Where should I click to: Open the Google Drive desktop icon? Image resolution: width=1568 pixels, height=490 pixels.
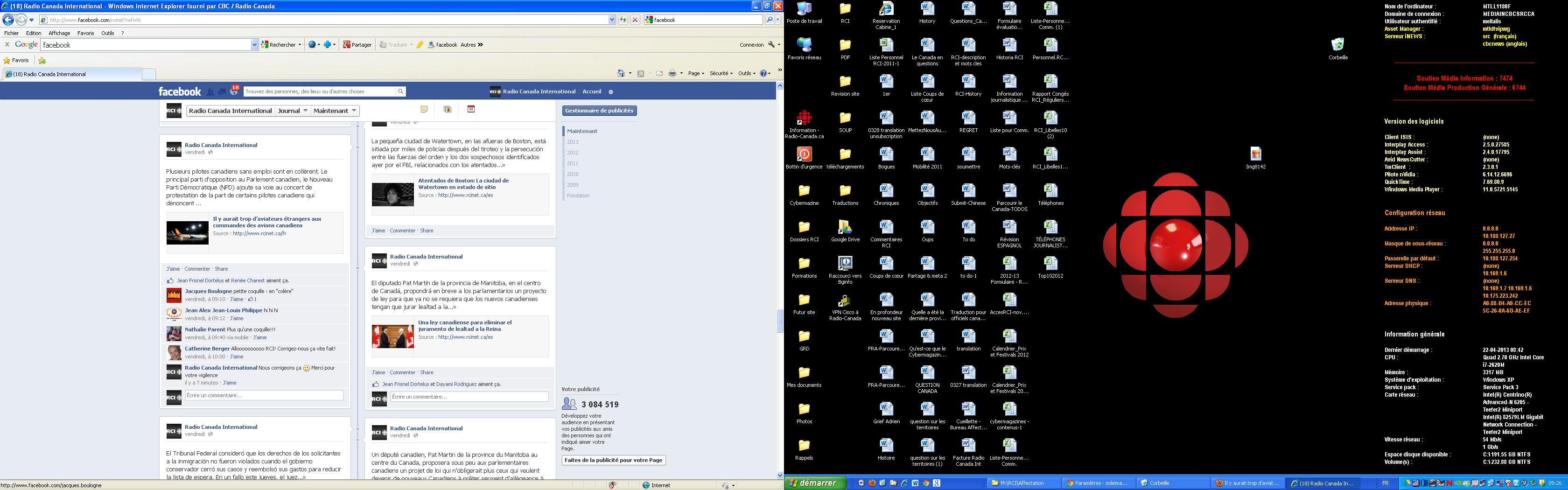(x=845, y=228)
